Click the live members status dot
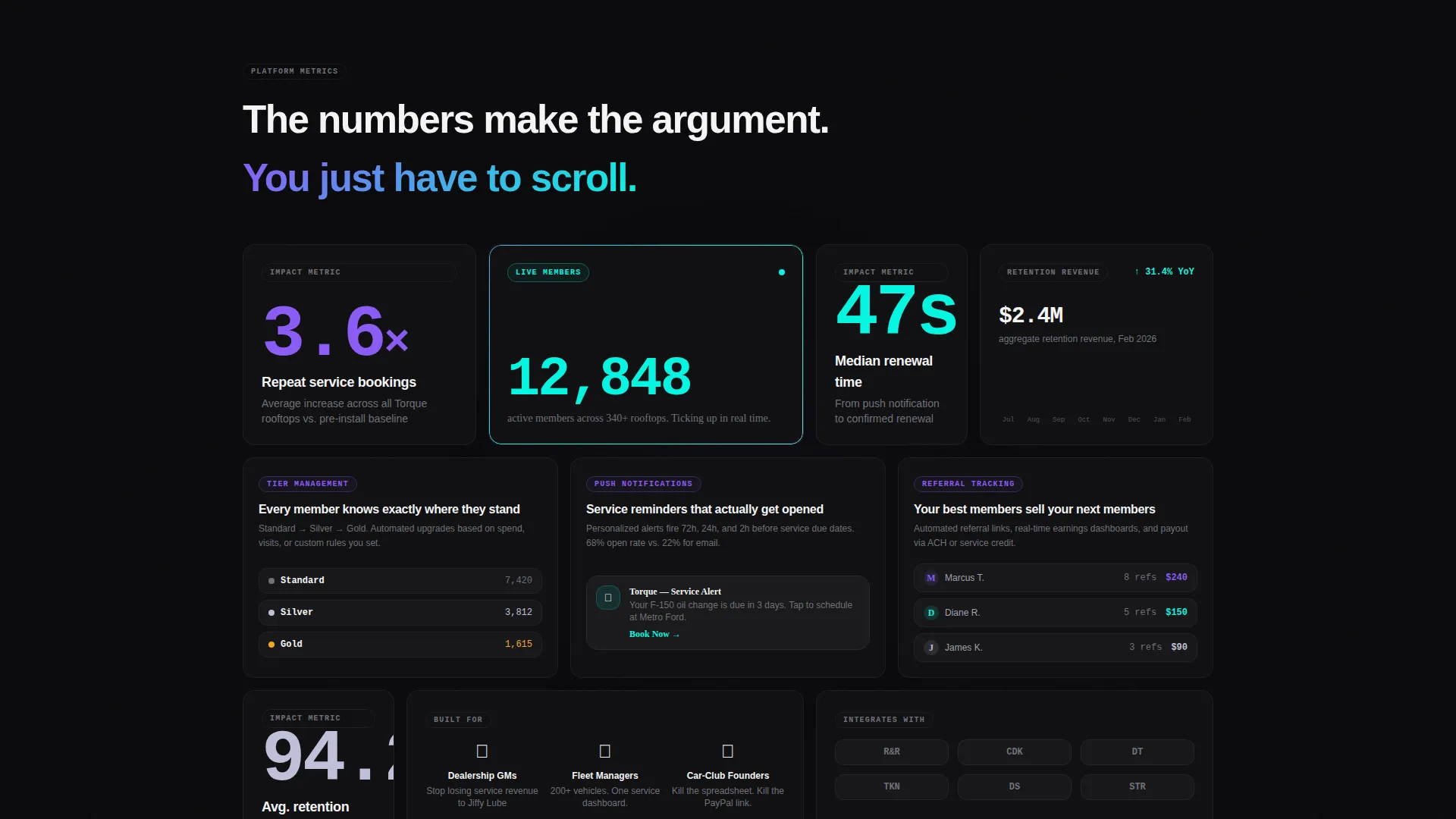1456x819 pixels. [x=782, y=272]
